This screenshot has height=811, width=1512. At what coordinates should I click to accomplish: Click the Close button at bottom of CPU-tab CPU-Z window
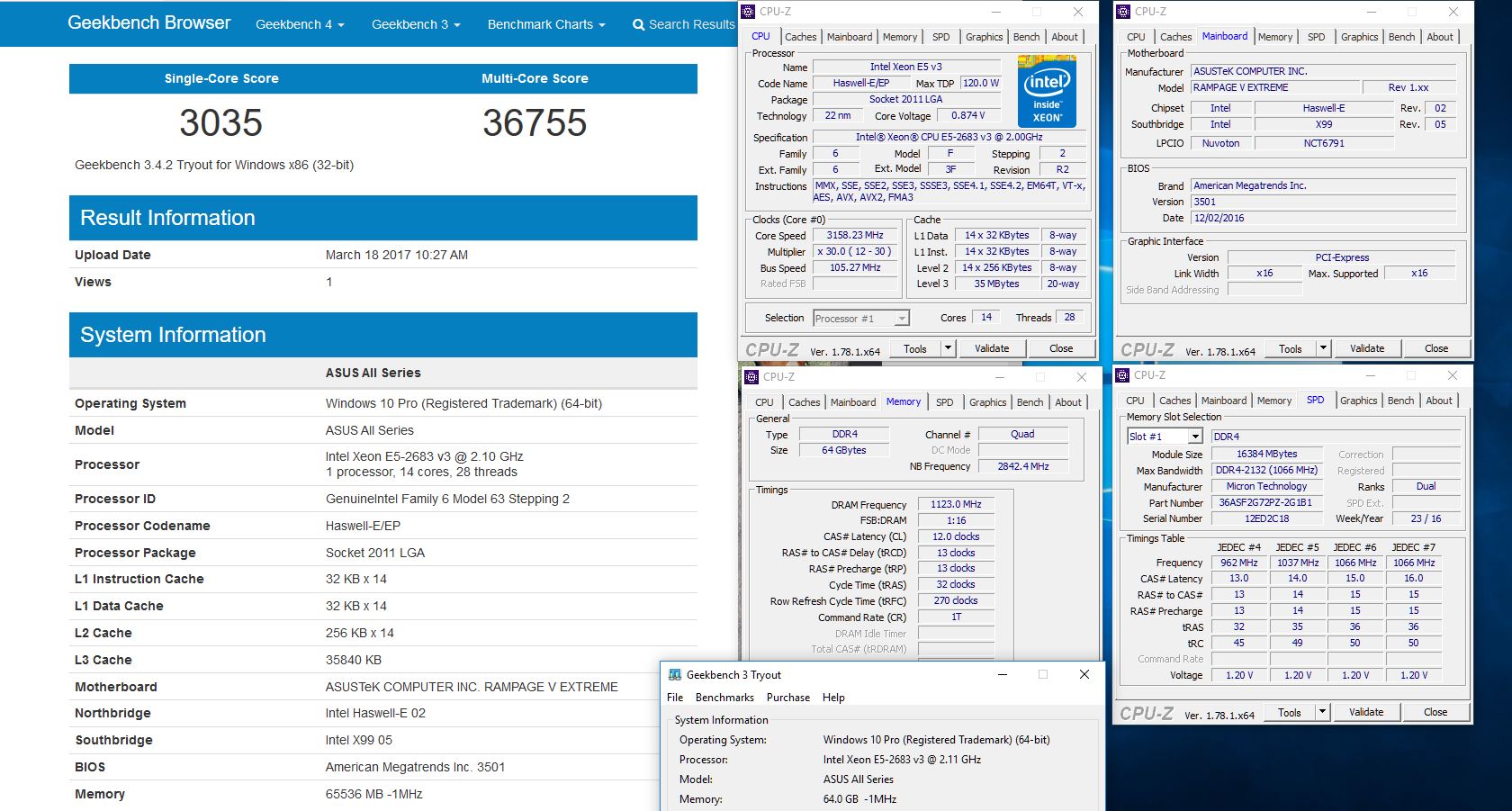tap(1061, 348)
